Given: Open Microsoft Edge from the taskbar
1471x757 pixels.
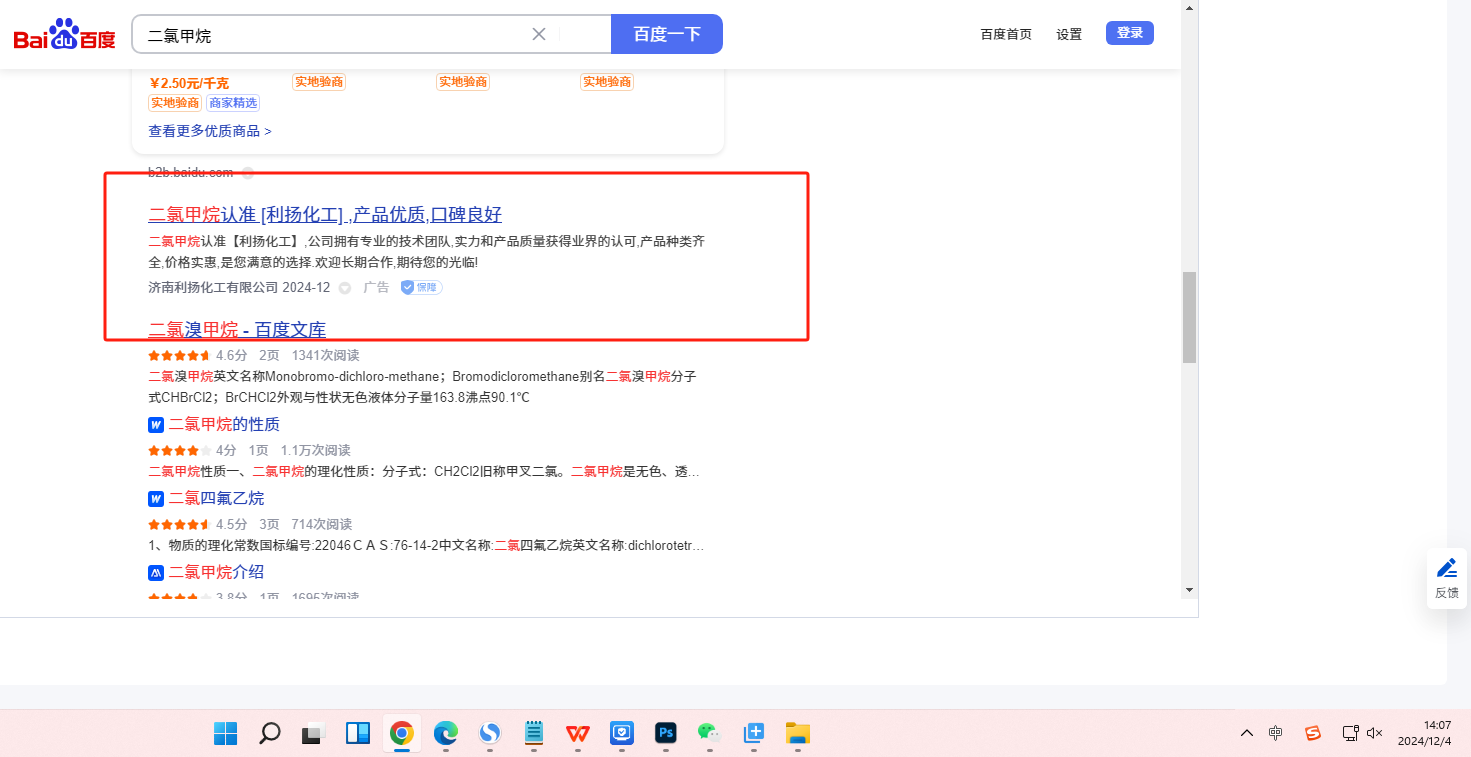Looking at the screenshot, I should tap(445, 734).
